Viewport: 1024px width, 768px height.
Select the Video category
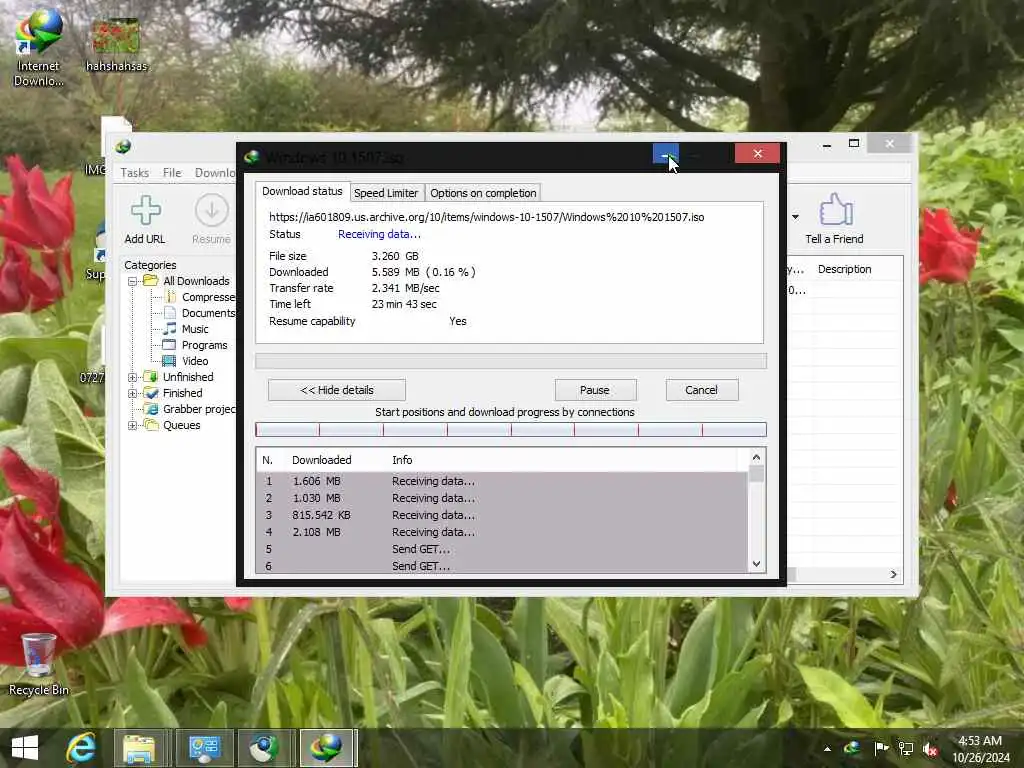coord(186,360)
